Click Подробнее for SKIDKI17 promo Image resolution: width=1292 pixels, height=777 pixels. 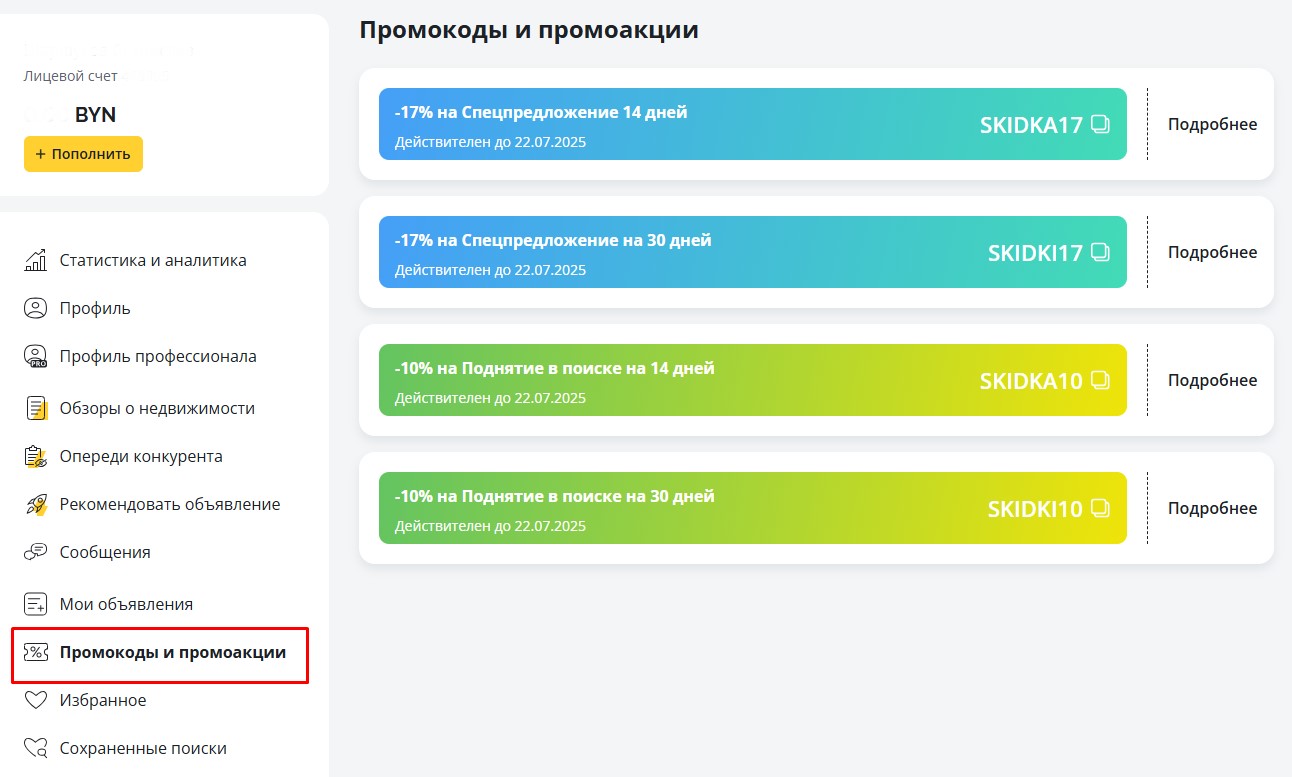click(1212, 252)
